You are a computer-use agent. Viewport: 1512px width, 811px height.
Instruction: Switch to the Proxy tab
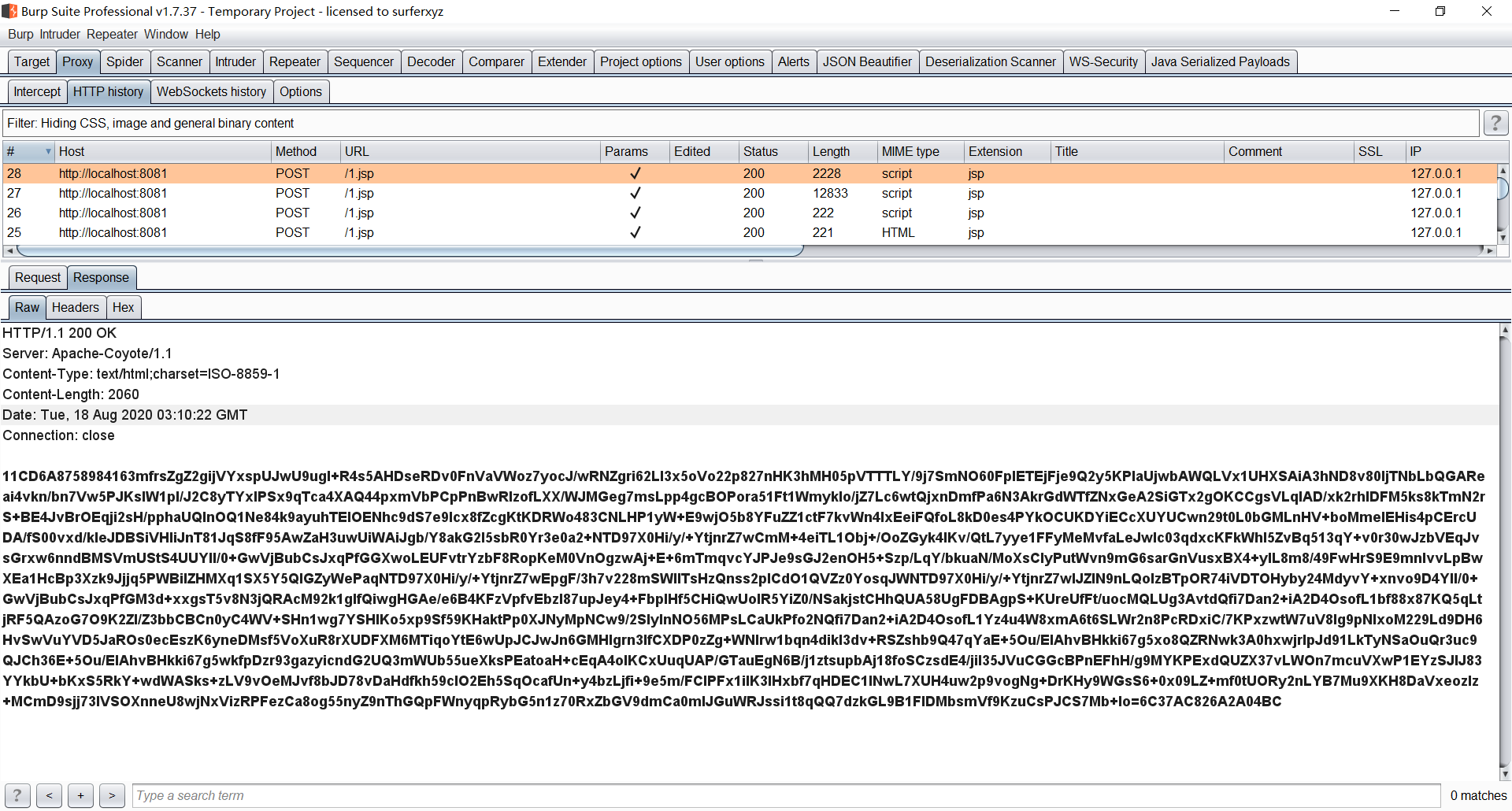(x=78, y=61)
